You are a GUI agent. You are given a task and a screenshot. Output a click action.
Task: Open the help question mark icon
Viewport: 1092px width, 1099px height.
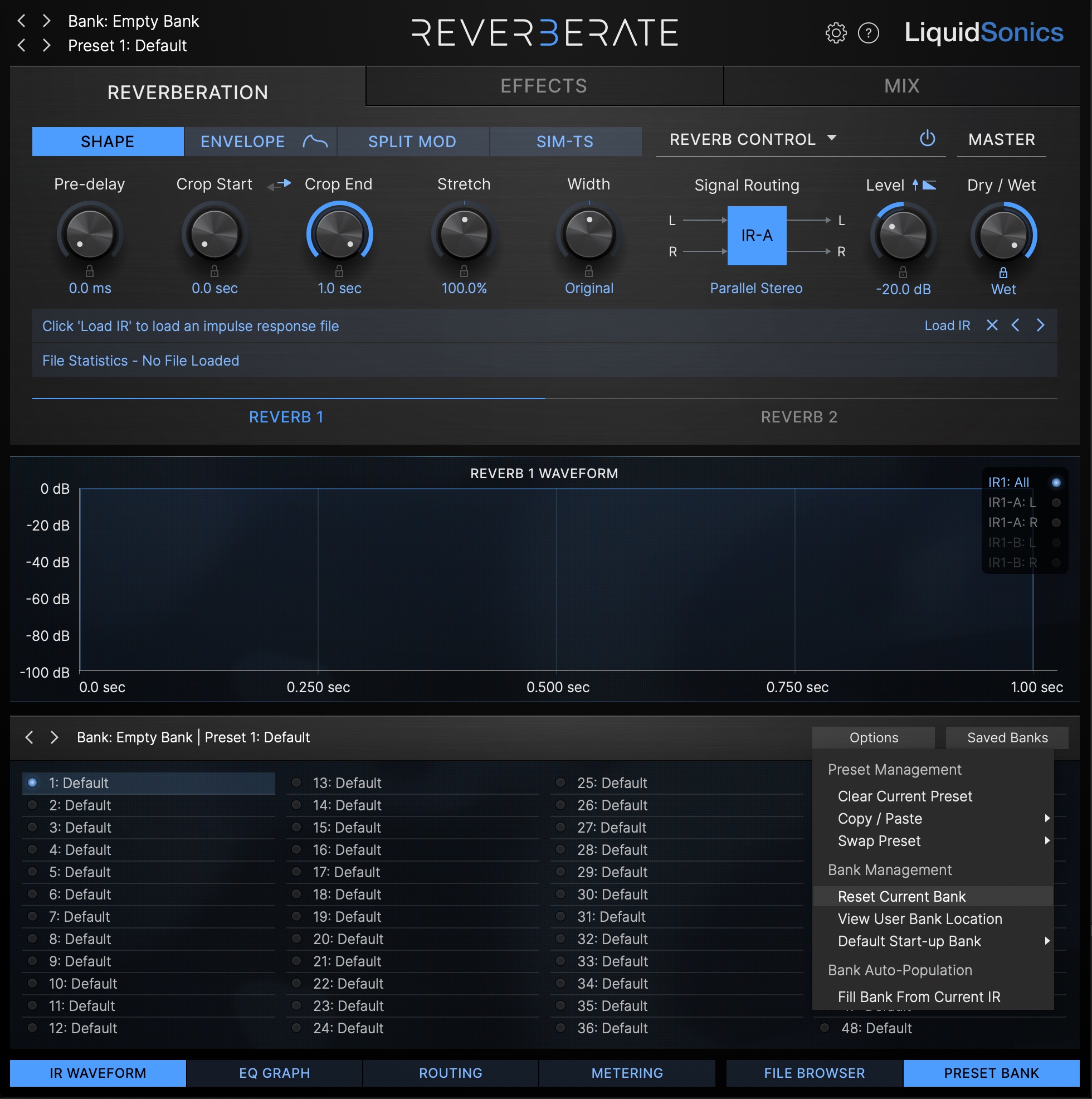869,33
